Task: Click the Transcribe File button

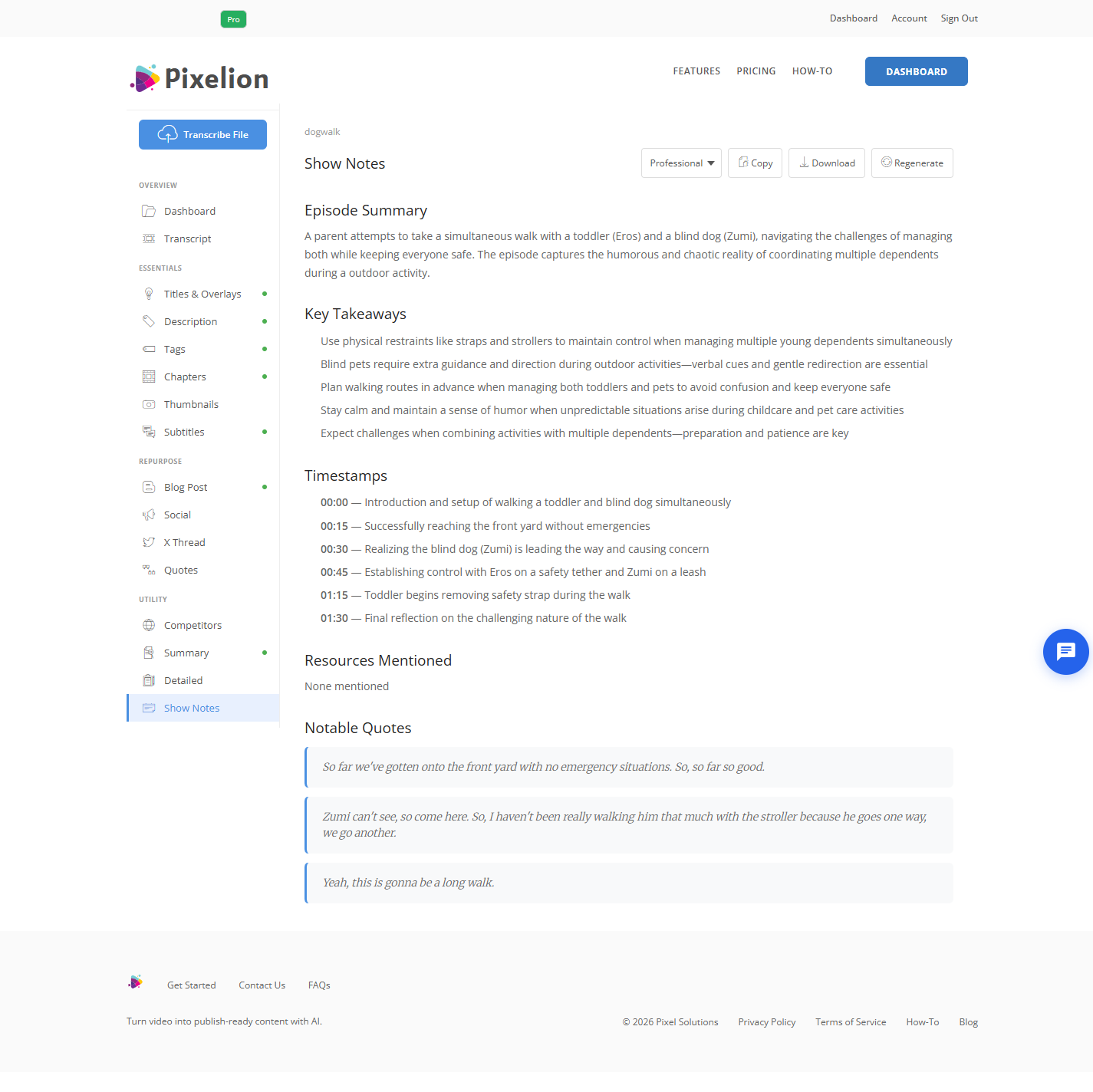Action: 202,134
